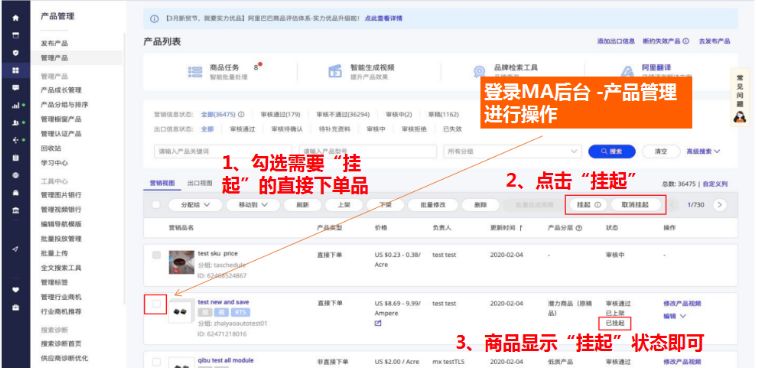Open external link icon under Ampere price
This screenshot has height=380, width=757.
pos(378,323)
